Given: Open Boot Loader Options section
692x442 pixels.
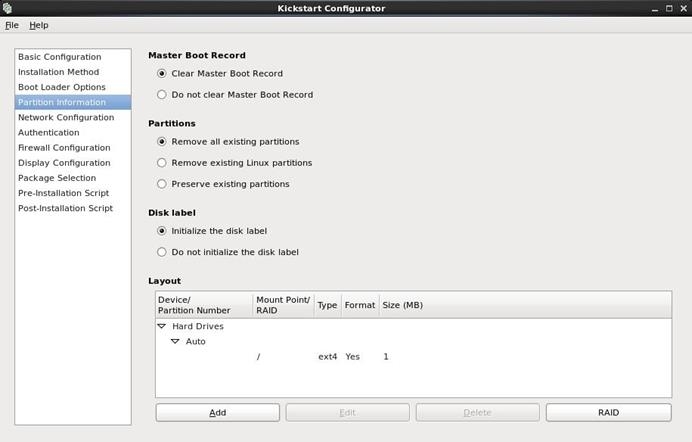Looking at the screenshot, I should pyautogui.click(x=73, y=87).
